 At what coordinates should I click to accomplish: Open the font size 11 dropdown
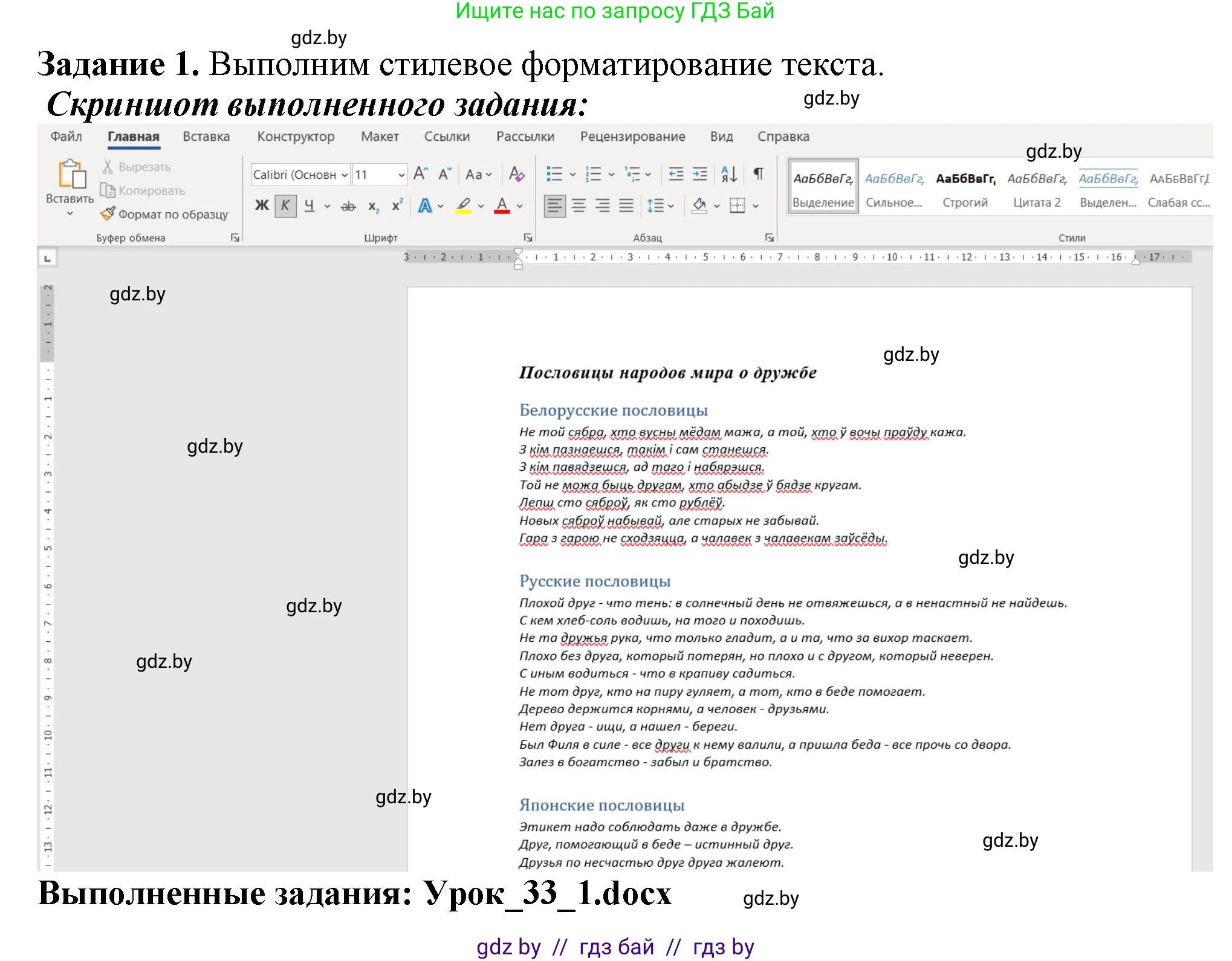click(401, 175)
